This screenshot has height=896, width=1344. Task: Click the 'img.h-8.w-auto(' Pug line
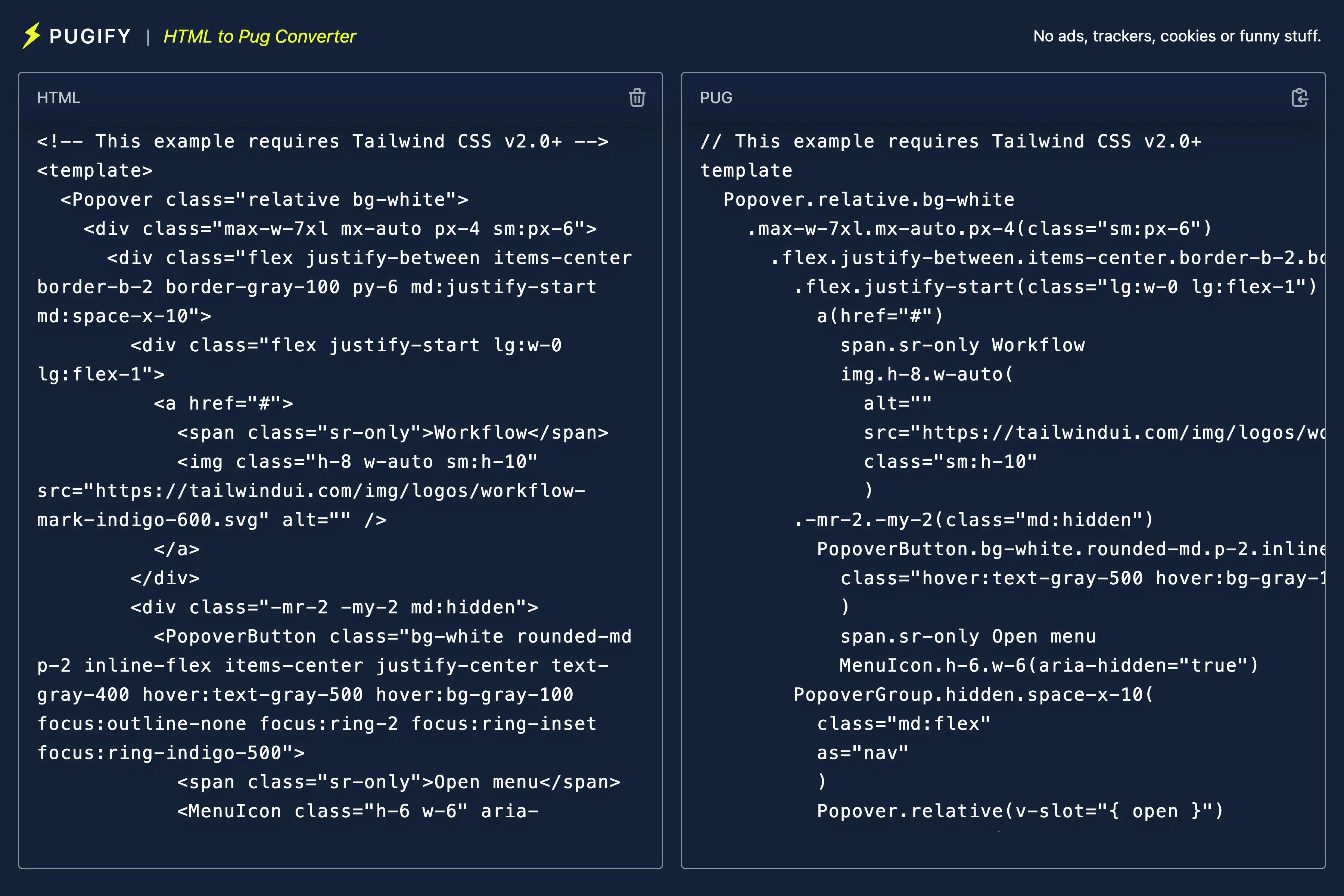tap(926, 374)
